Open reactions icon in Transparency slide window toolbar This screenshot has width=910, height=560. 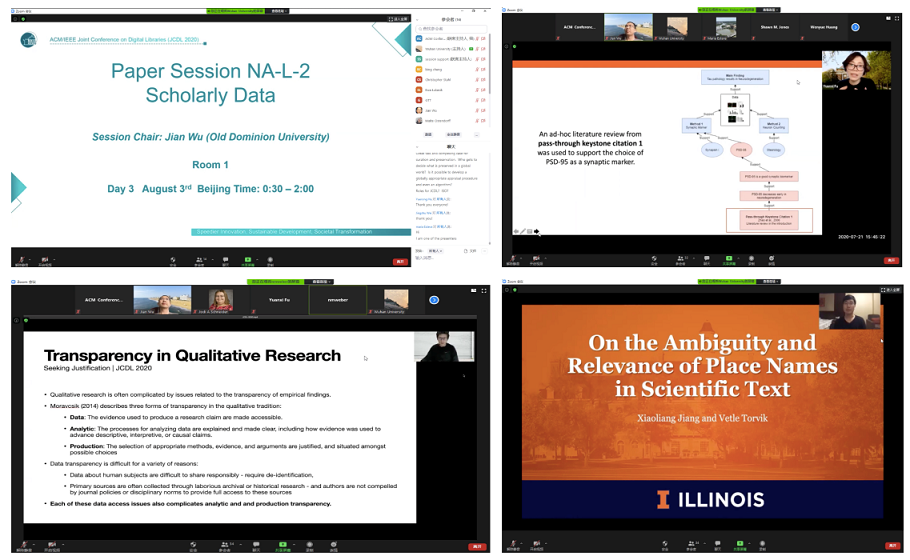[333, 546]
